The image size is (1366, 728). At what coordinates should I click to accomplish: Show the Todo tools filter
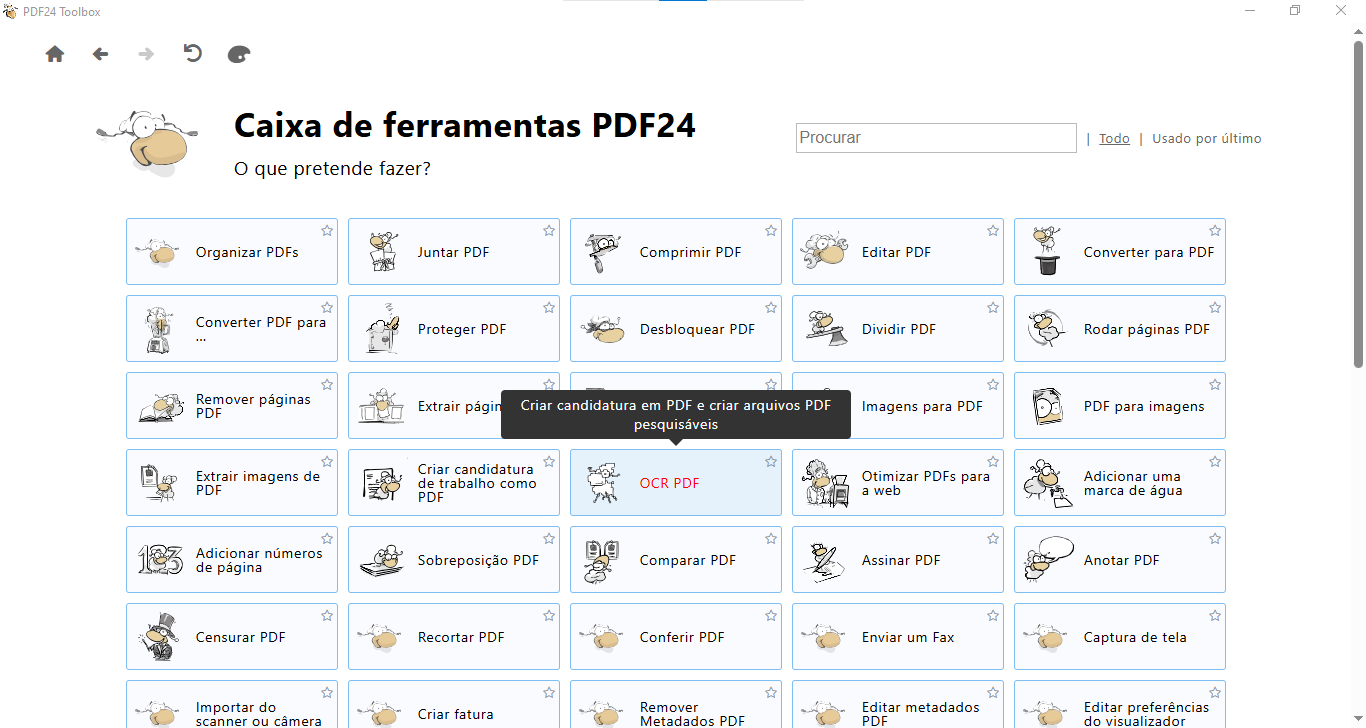pos(1114,139)
